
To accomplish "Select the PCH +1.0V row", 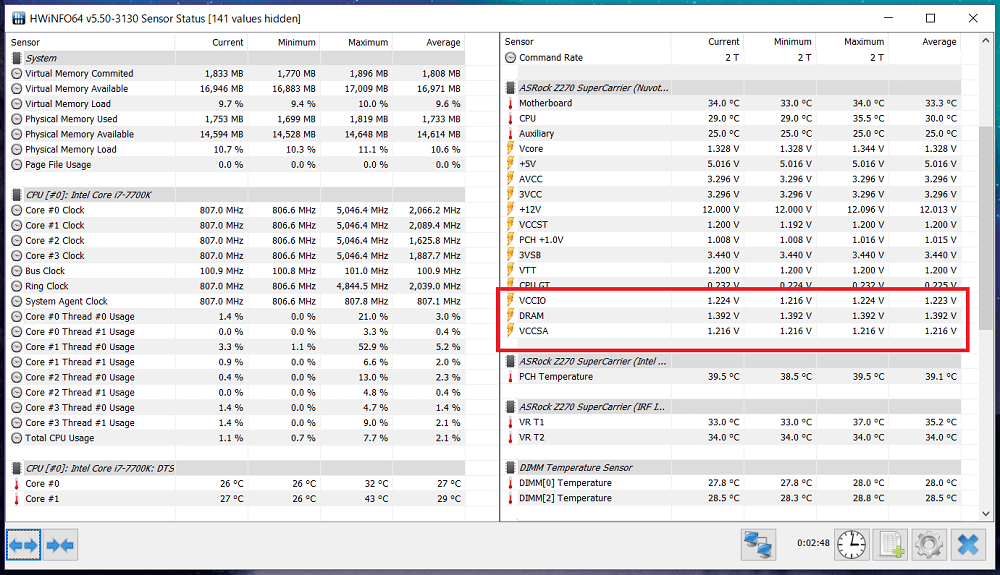I will tap(732, 240).
